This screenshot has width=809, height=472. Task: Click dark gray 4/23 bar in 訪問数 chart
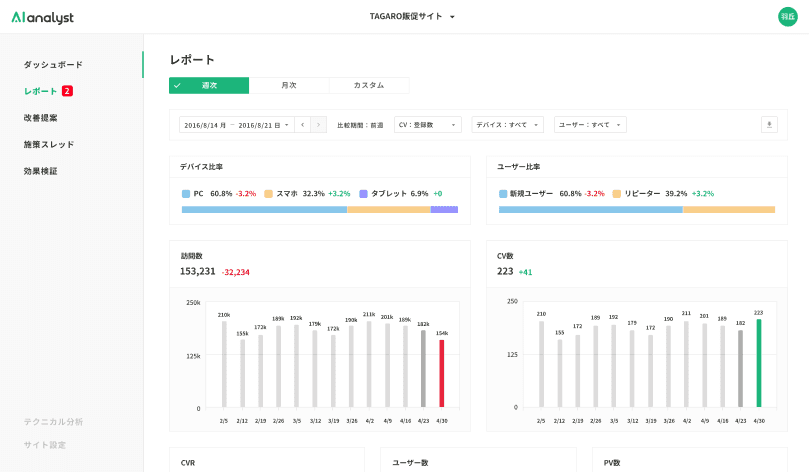click(424, 369)
